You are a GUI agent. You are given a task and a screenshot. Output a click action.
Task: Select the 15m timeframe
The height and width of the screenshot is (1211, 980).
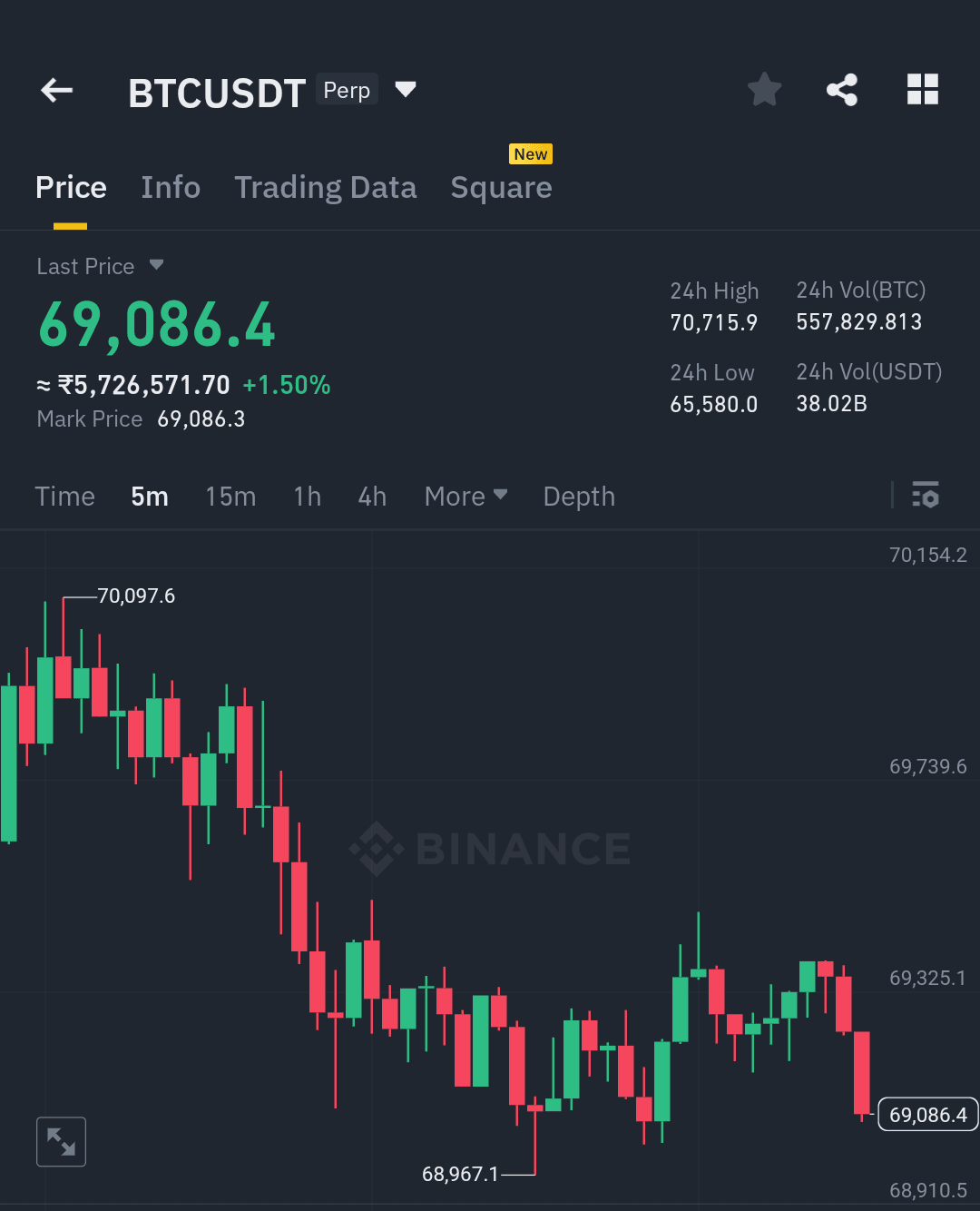(x=230, y=496)
